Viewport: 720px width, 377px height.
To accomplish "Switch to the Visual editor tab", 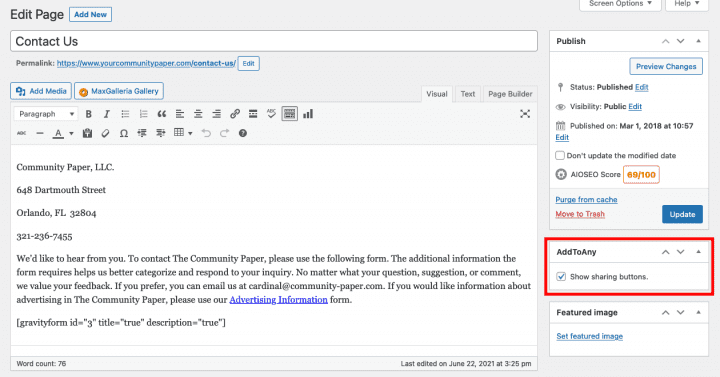I will [x=437, y=94].
